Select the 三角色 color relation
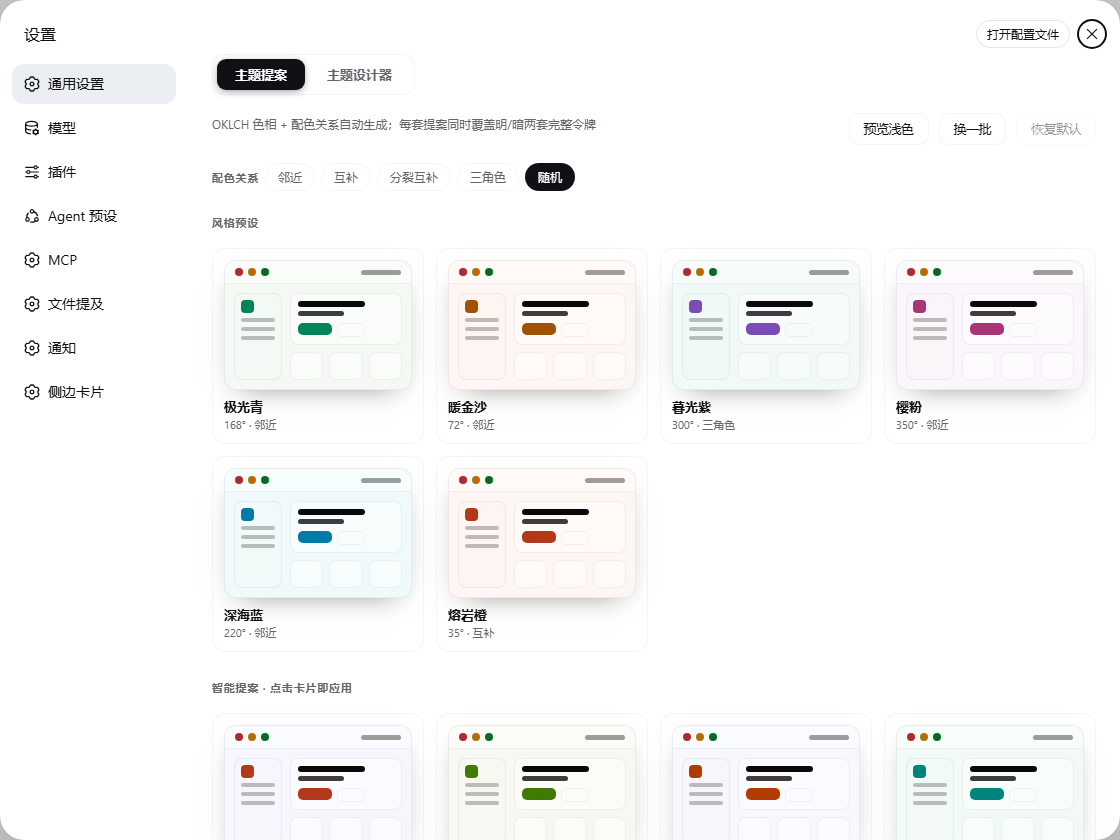 coord(488,177)
